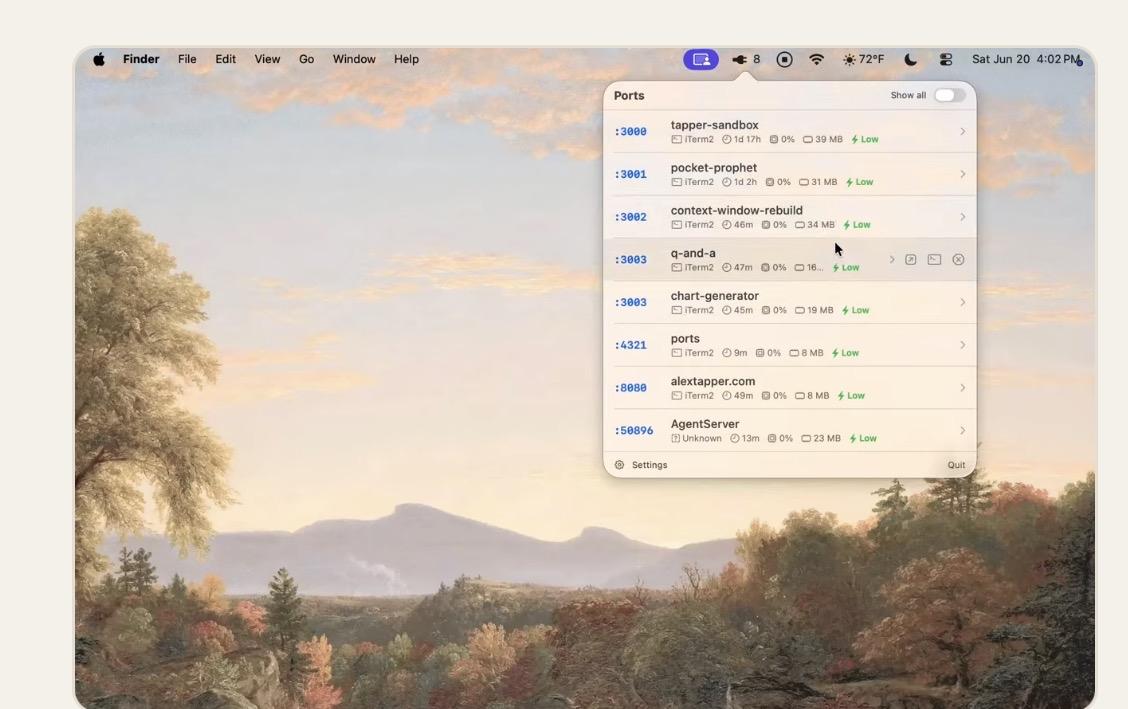The height and width of the screenshot is (709, 1128).
Task: Click port number :3001
Action: [630, 174]
